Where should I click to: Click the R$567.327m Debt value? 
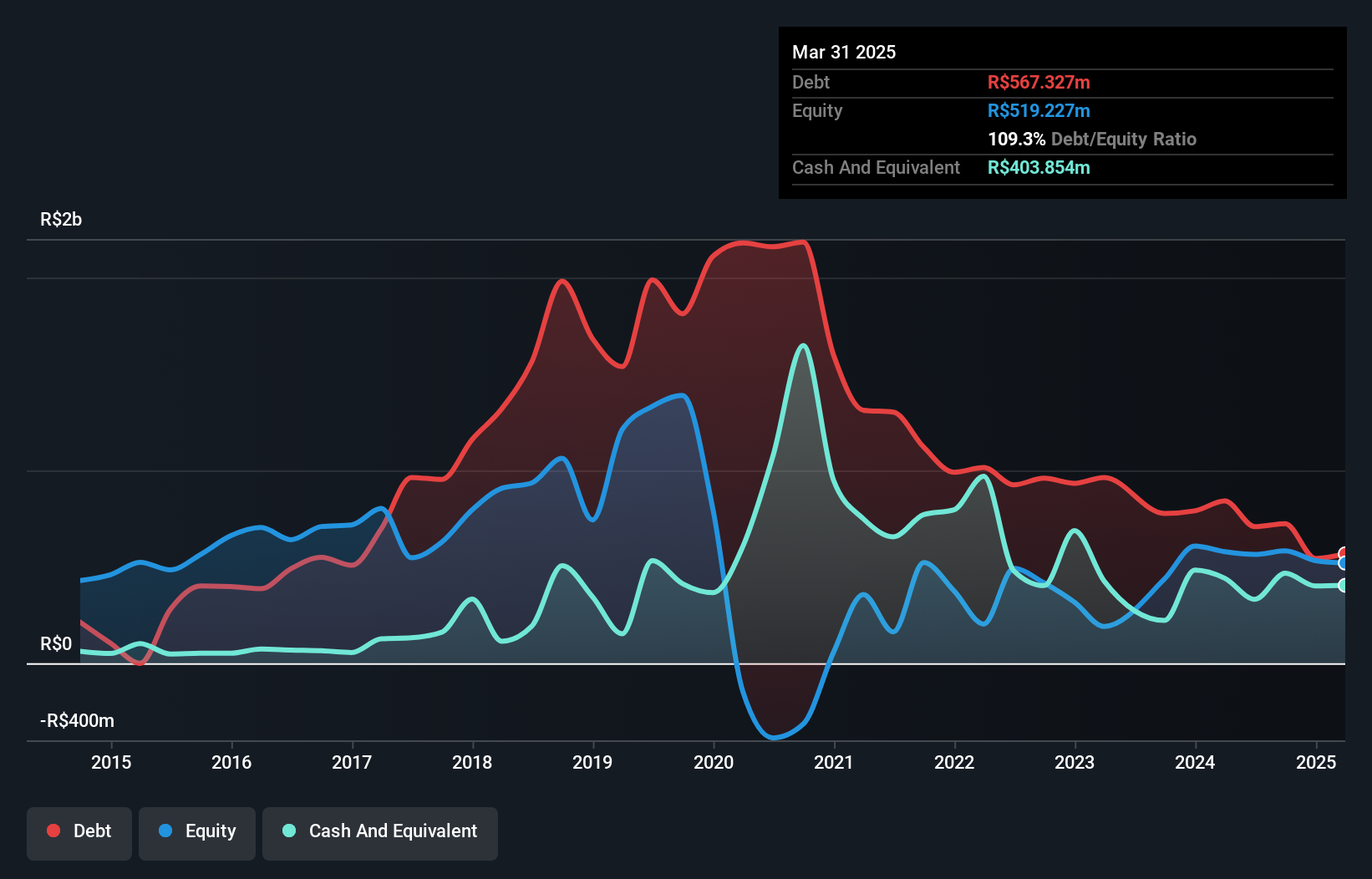click(1039, 82)
